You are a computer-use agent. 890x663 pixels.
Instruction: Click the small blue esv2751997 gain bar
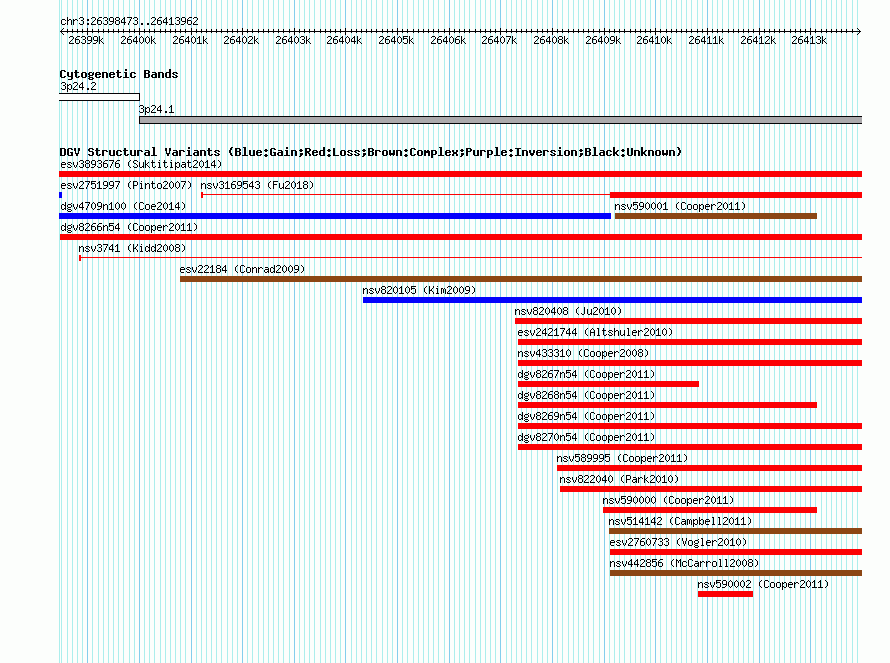pos(61,195)
